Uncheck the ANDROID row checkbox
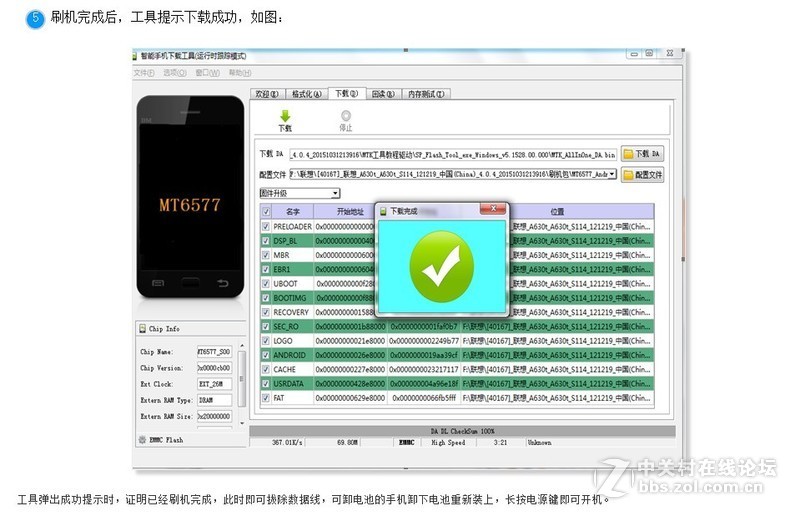 tap(266, 355)
